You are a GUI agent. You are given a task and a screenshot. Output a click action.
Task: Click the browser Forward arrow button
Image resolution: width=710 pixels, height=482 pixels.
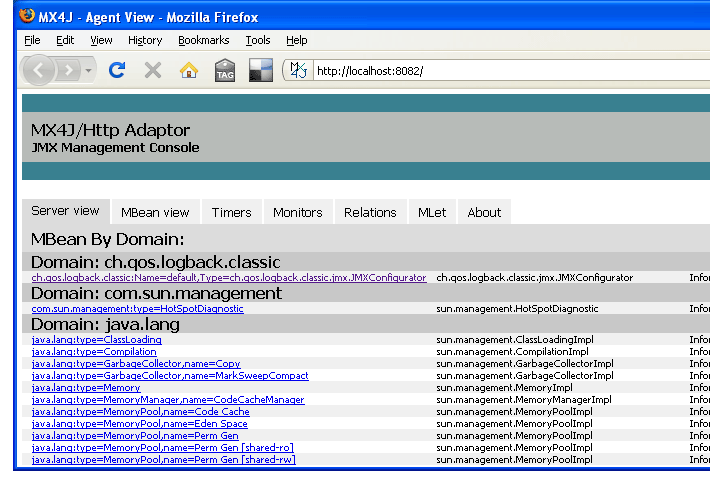69,70
